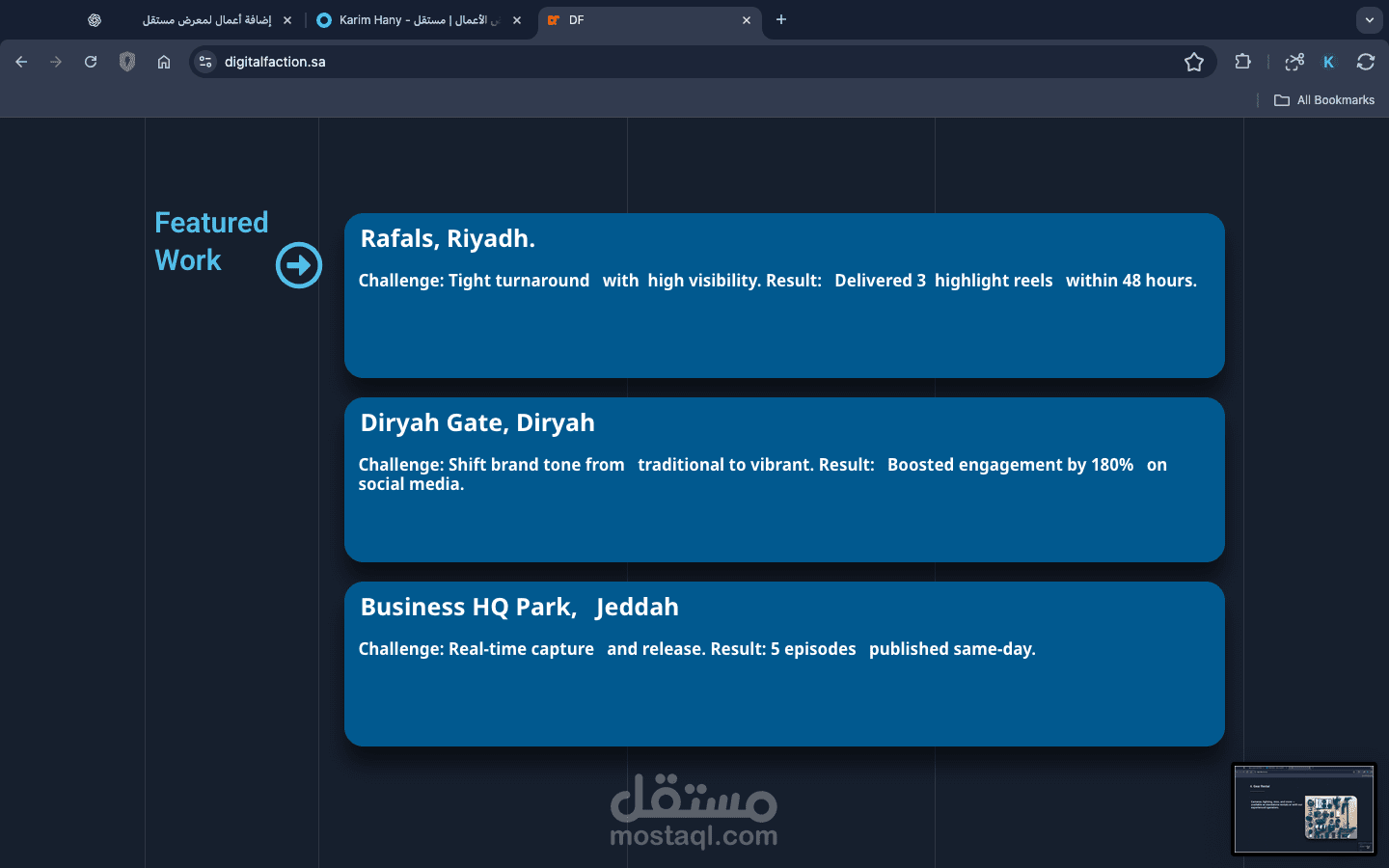Viewport: 1389px width, 868px height.
Task: Click the browser back arrow
Action: click(x=21, y=62)
